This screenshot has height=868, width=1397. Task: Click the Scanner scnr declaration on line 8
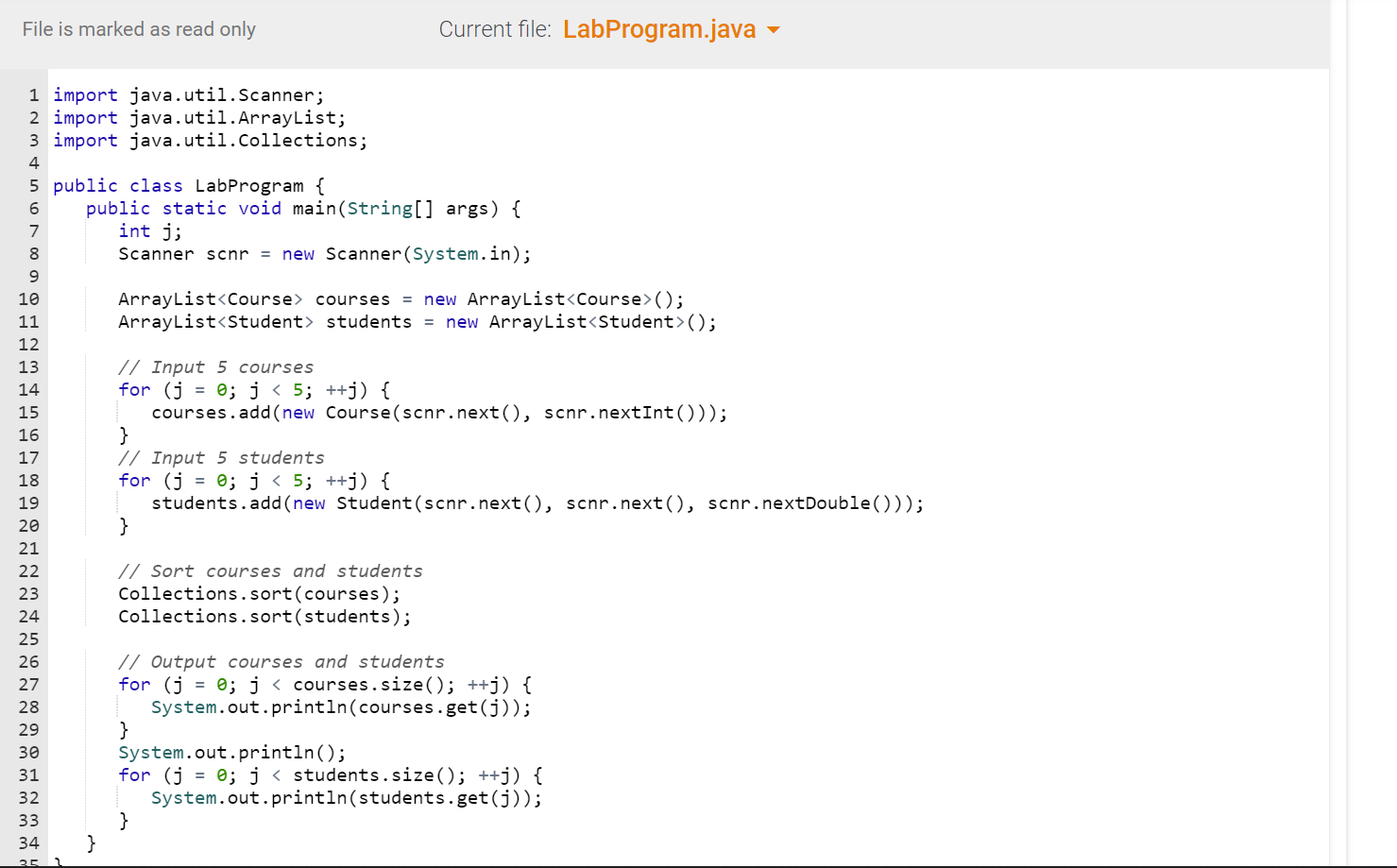324,253
